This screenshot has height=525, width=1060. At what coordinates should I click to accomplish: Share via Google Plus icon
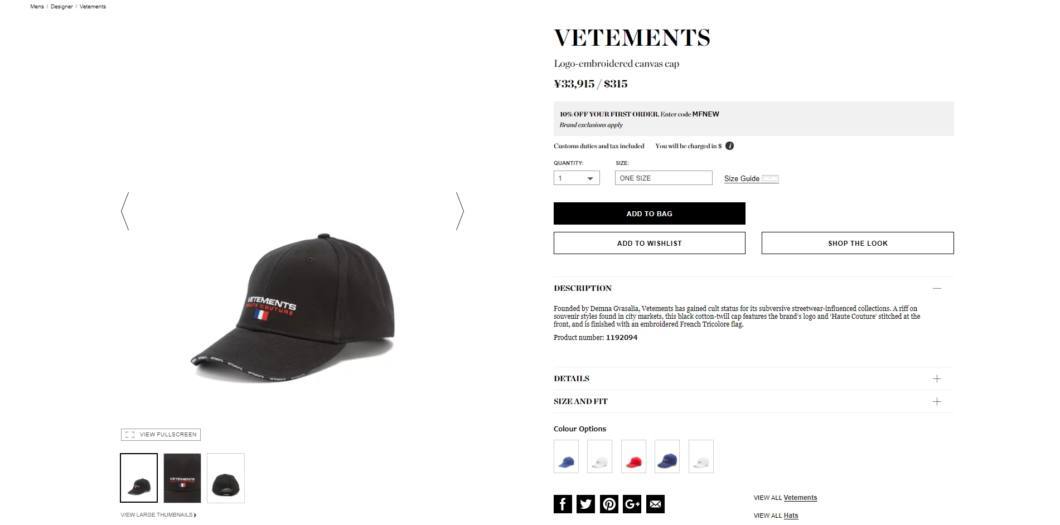(x=632, y=504)
